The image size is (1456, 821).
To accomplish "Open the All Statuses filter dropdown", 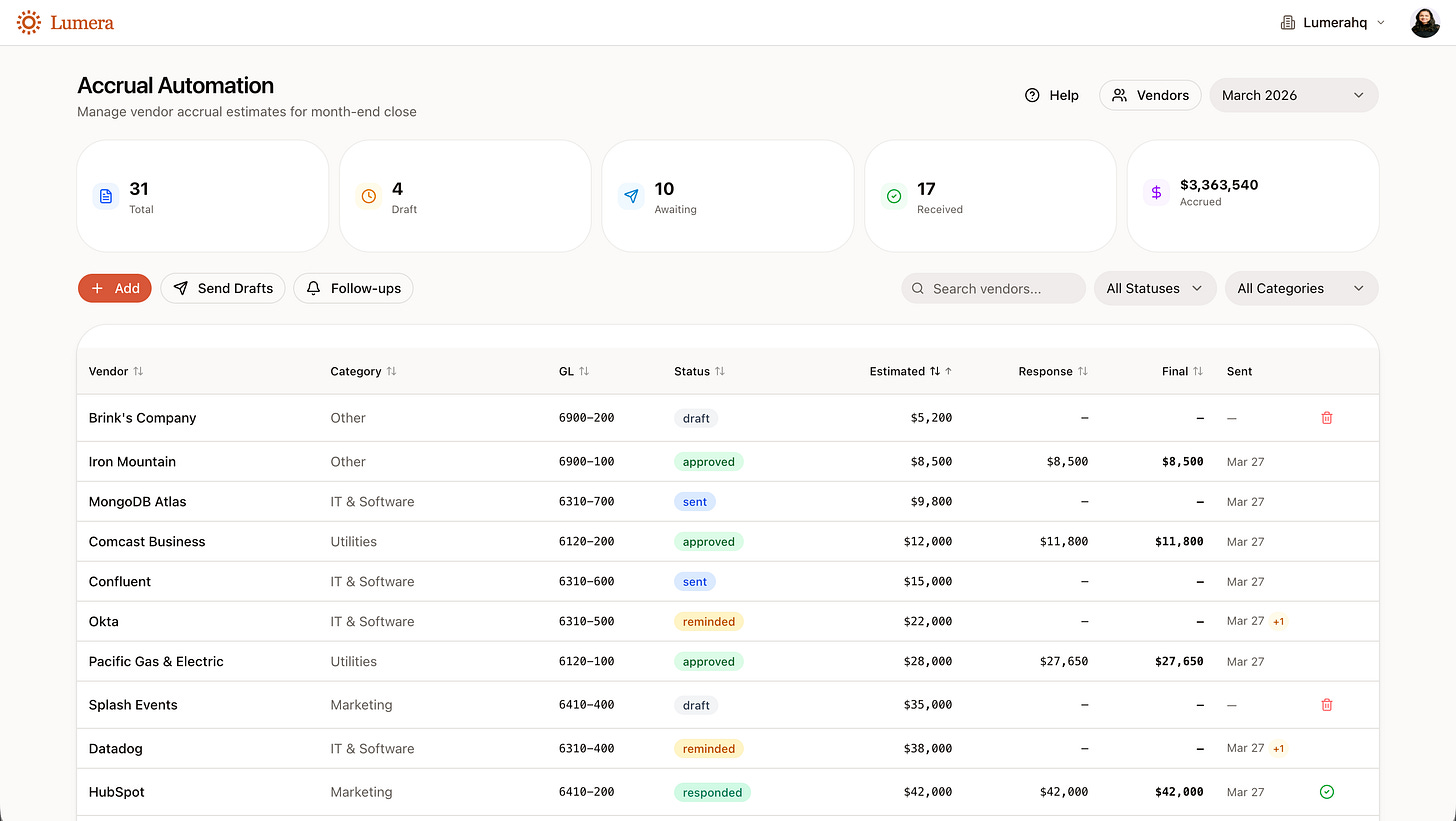I will (x=1155, y=288).
